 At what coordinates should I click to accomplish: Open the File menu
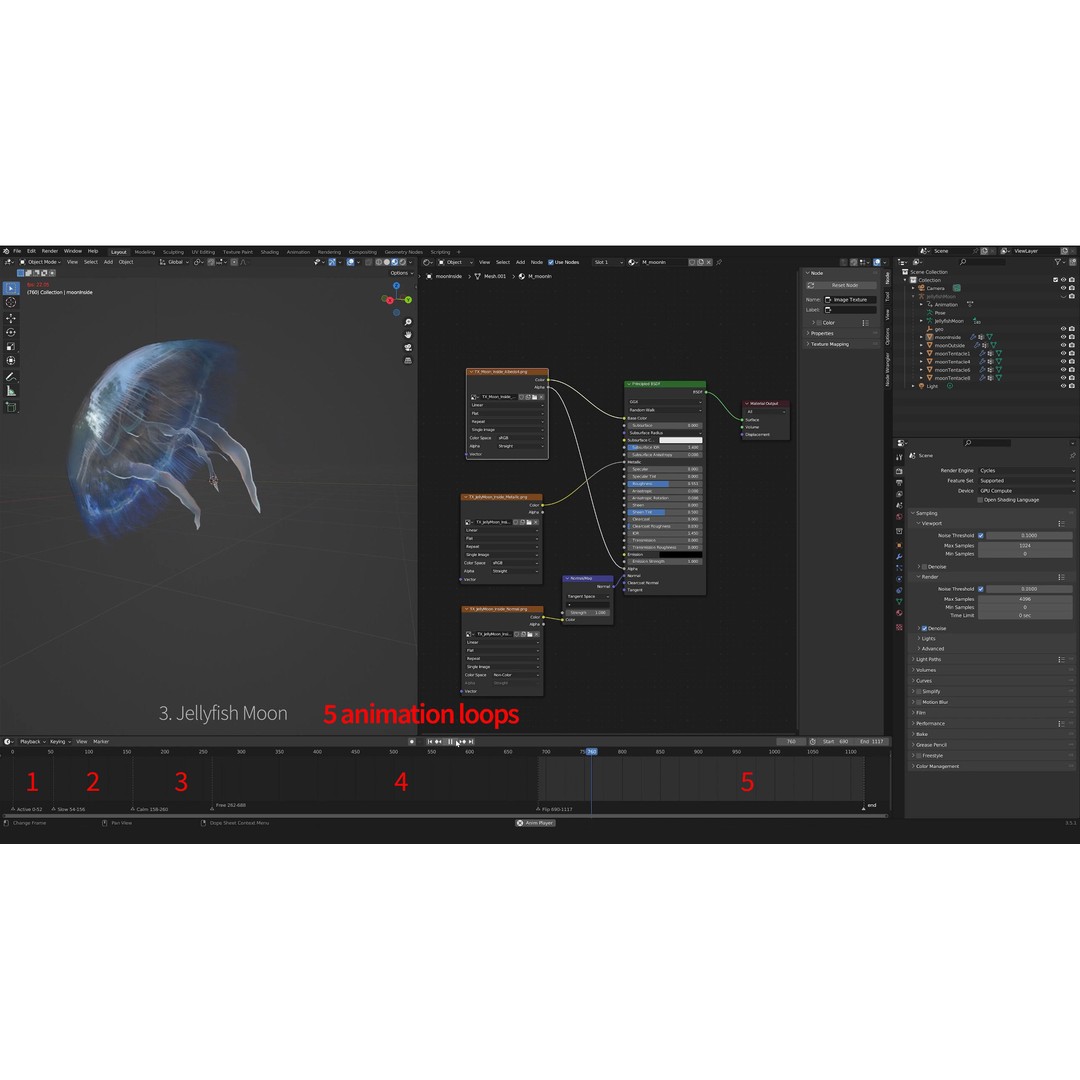click(17, 251)
